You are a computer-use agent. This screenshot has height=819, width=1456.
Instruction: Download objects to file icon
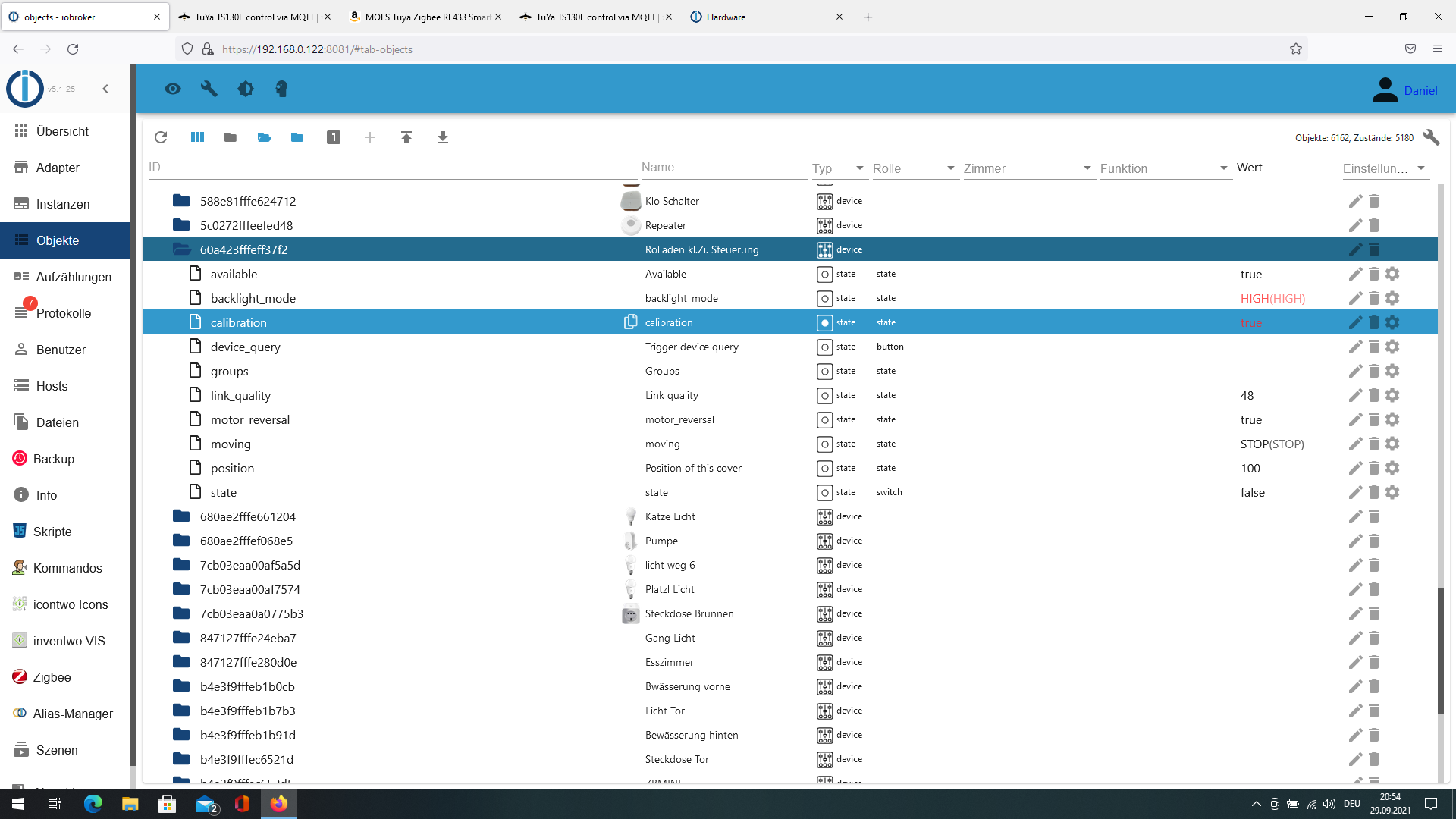point(443,137)
